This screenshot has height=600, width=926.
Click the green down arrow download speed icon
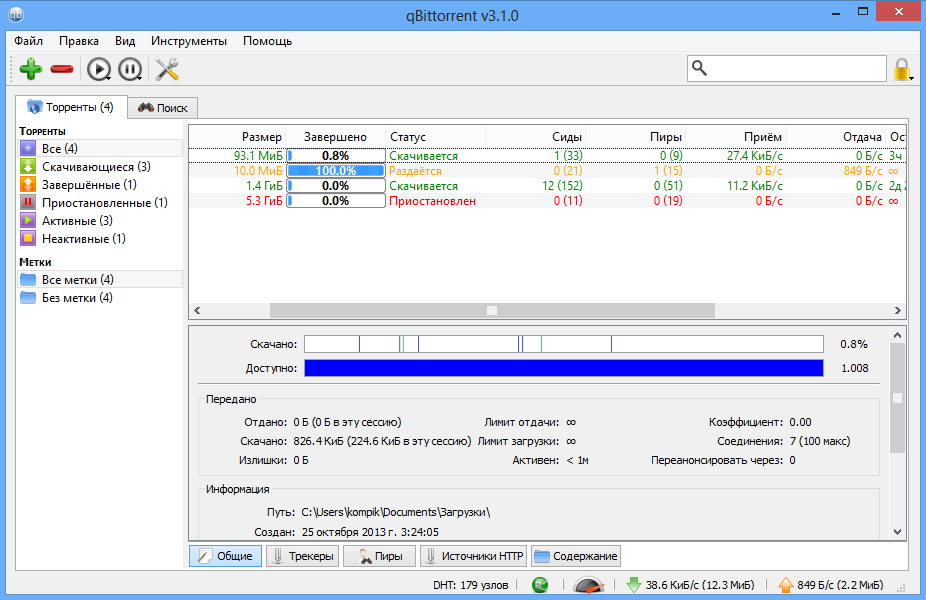634,585
